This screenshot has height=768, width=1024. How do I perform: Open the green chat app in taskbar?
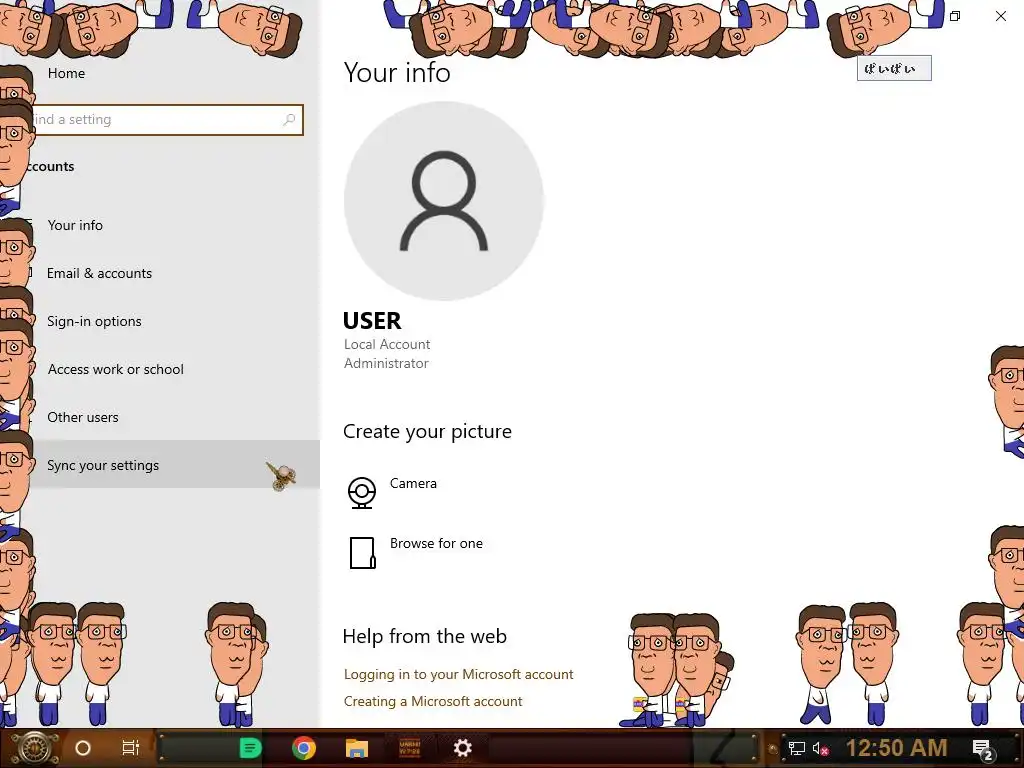[250, 748]
